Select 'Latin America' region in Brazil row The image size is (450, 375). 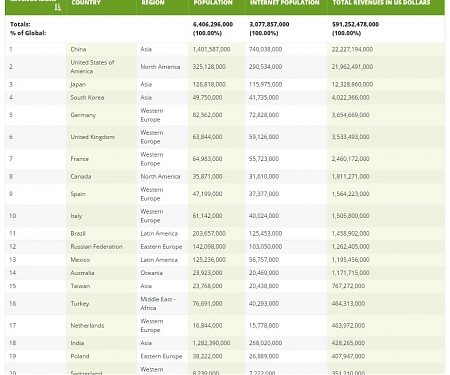(x=159, y=234)
